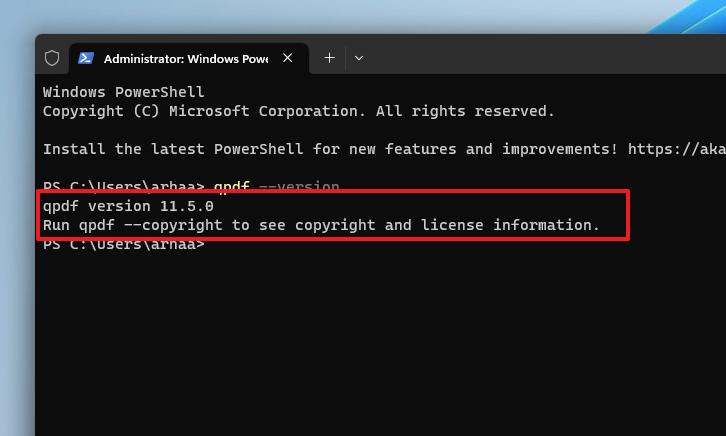Click the 'qpdf version 11.5.0' output line
Image resolution: width=726 pixels, height=436 pixels.
128,206
